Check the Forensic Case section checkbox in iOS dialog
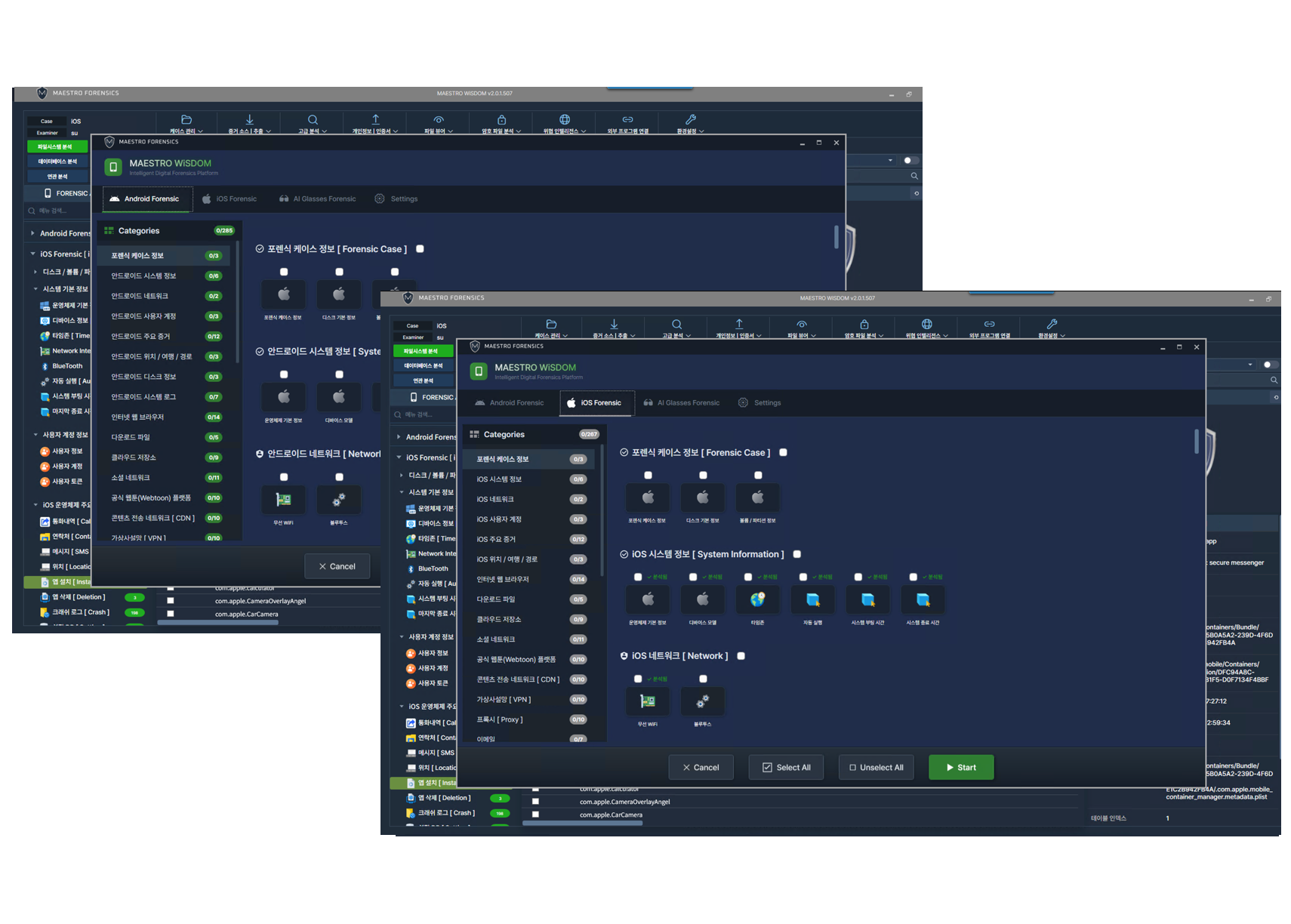 point(783,452)
